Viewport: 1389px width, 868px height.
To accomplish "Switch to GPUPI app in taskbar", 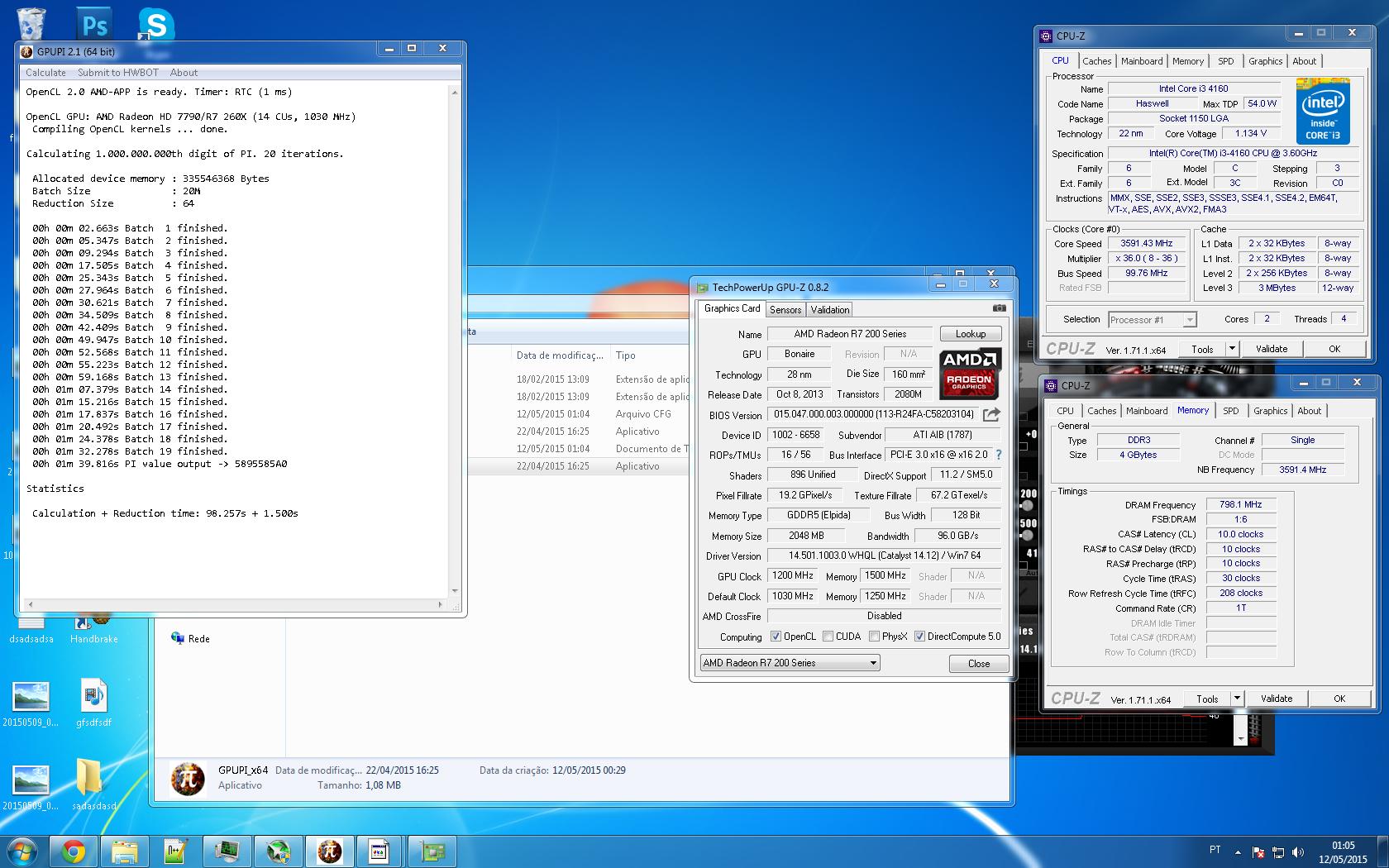I will [x=330, y=851].
